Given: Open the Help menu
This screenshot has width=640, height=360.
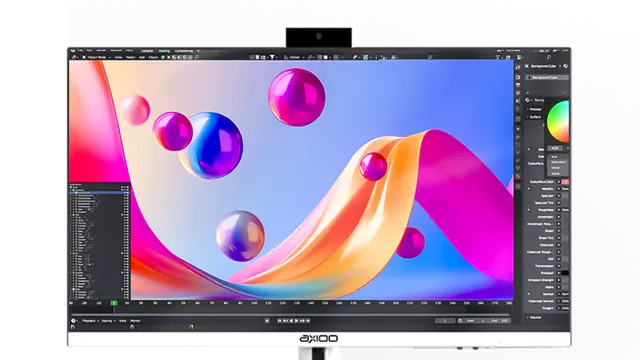Looking at the screenshot, I should (129, 51).
